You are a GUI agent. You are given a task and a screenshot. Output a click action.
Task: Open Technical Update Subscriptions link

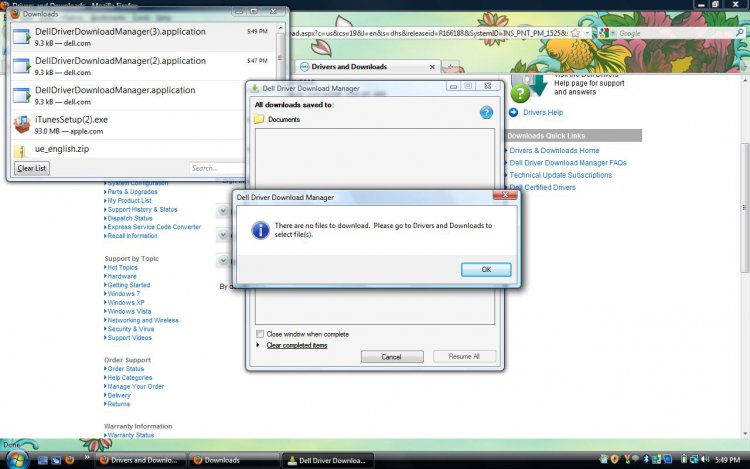tap(561, 175)
